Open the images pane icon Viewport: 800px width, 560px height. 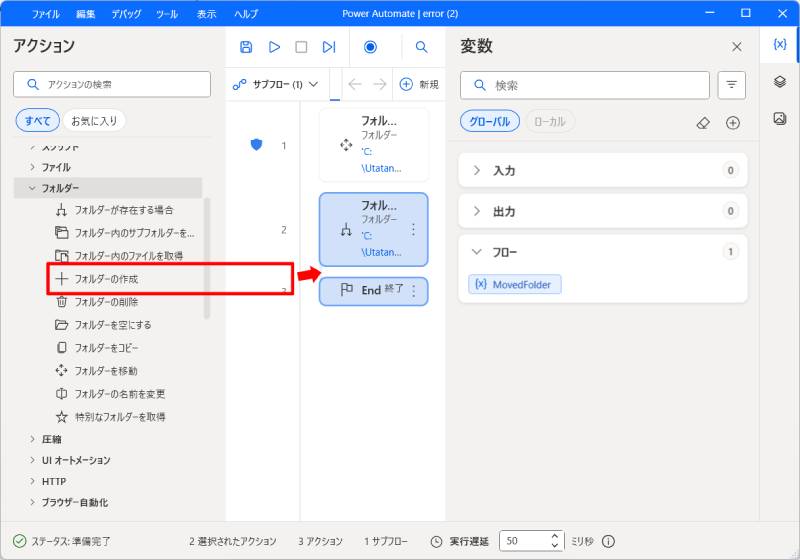pyautogui.click(x=780, y=118)
